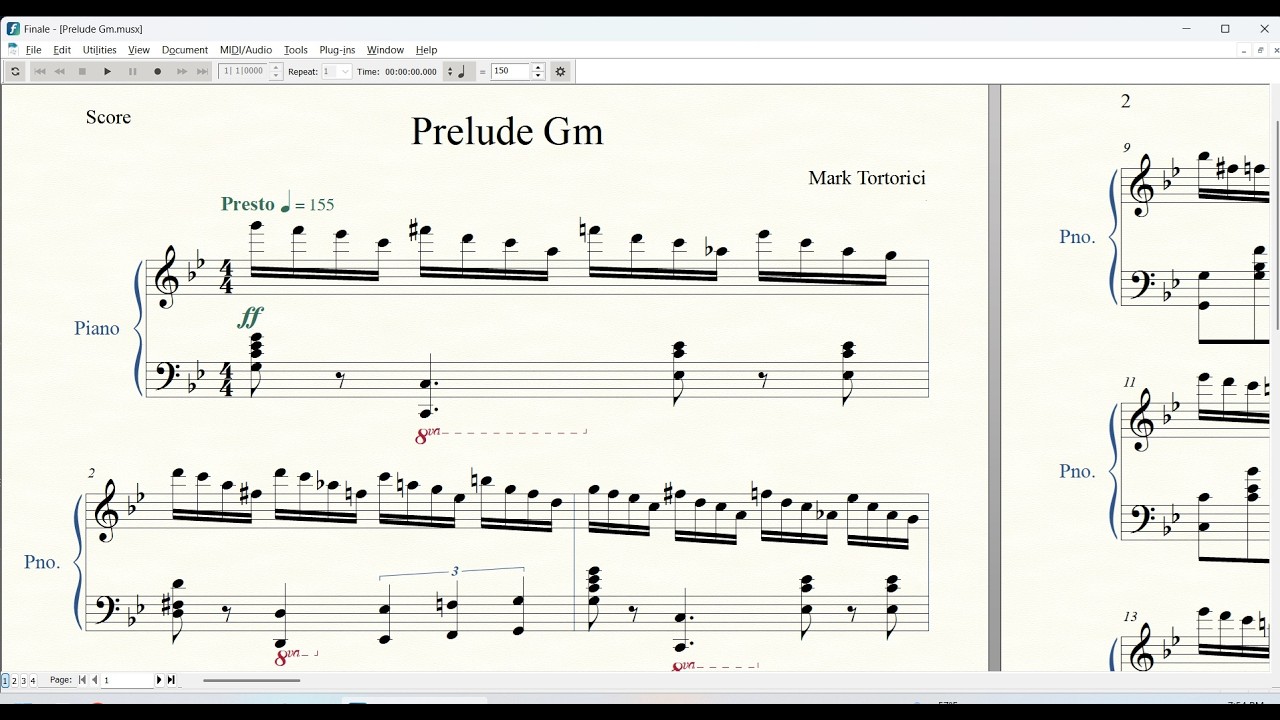
Task: Click the Time display 00:00:00.000
Action: 411,72
